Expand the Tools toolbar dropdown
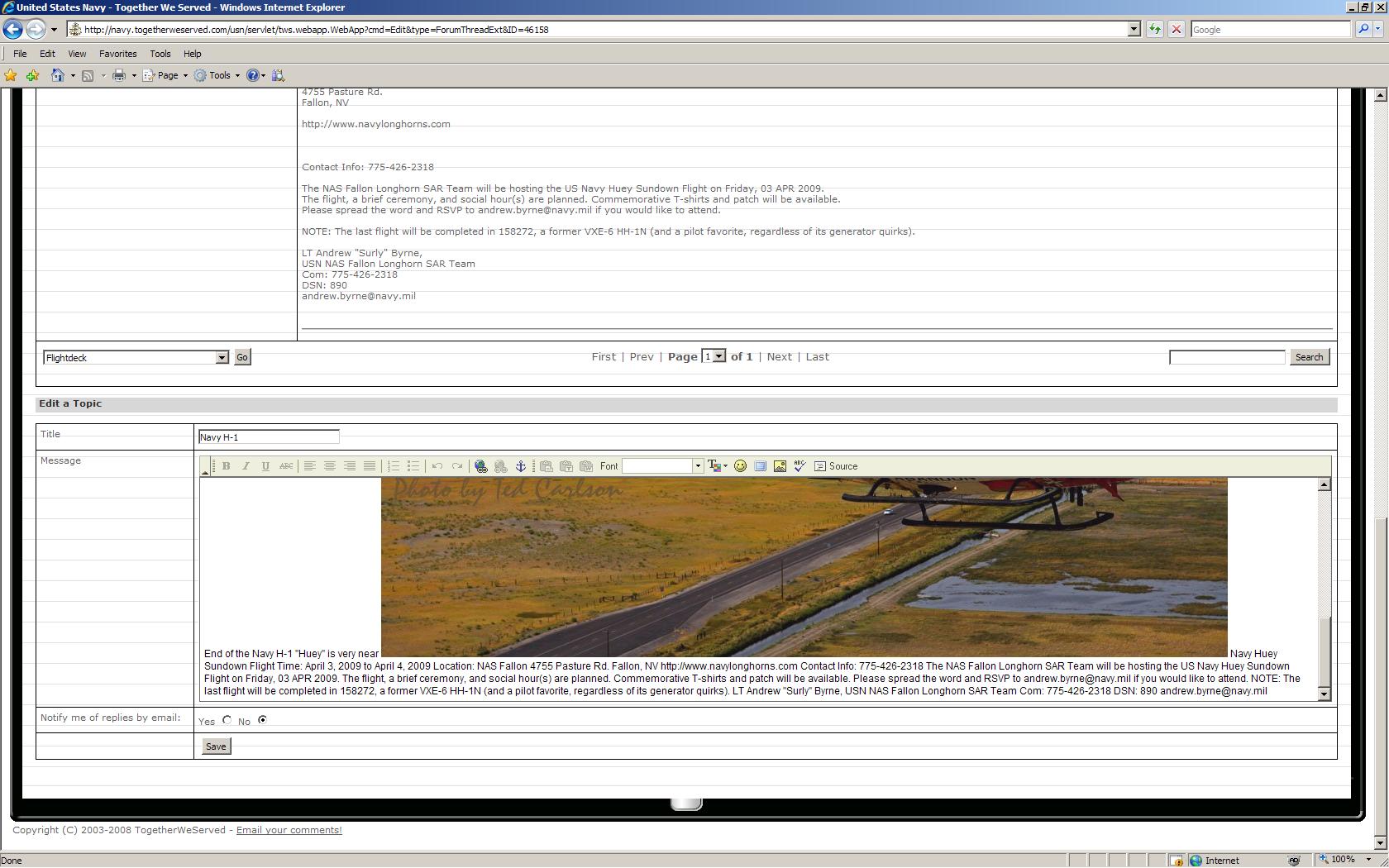The width and height of the screenshot is (1389, 868). click(217, 75)
